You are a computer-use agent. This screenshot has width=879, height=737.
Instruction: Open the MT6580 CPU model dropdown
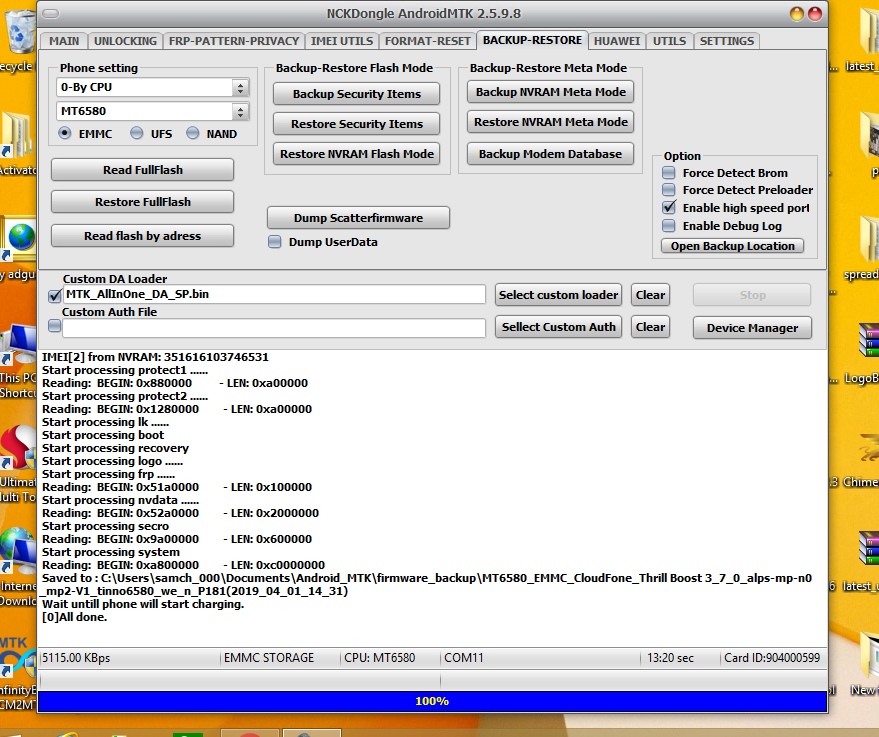click(x=152, y=112)
